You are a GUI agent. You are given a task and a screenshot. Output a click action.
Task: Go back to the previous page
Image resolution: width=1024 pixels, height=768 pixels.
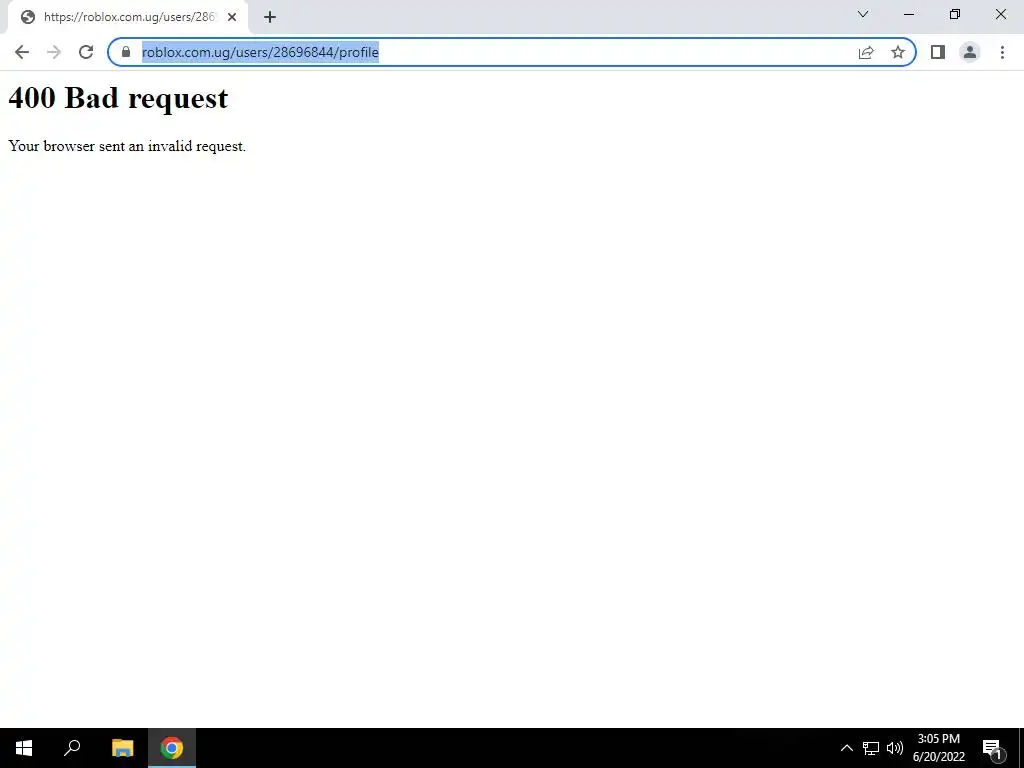(x=22, y=52)
